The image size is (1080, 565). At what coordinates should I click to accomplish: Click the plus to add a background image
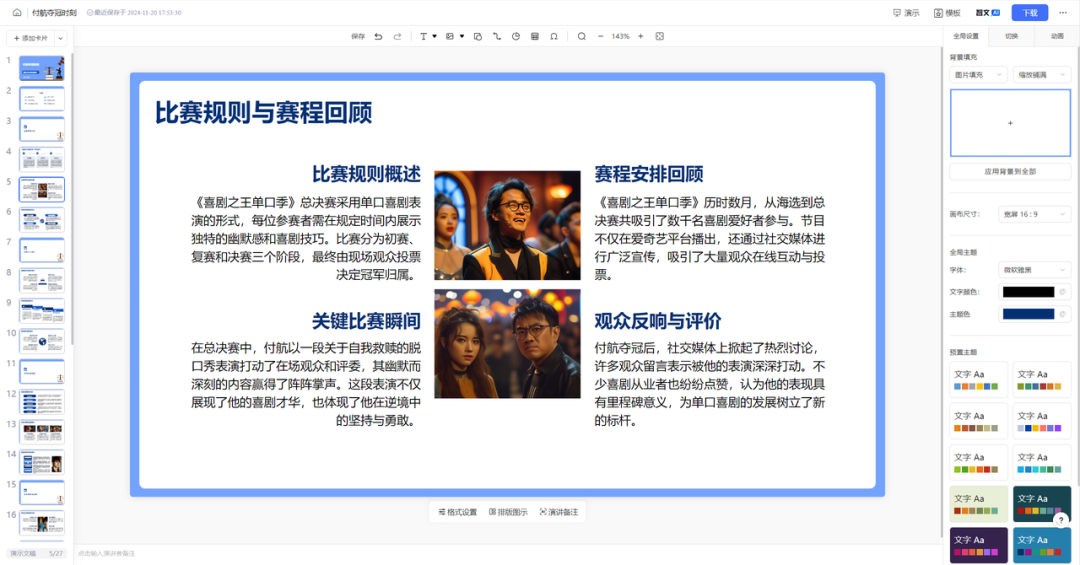(x=1010, y=123)
